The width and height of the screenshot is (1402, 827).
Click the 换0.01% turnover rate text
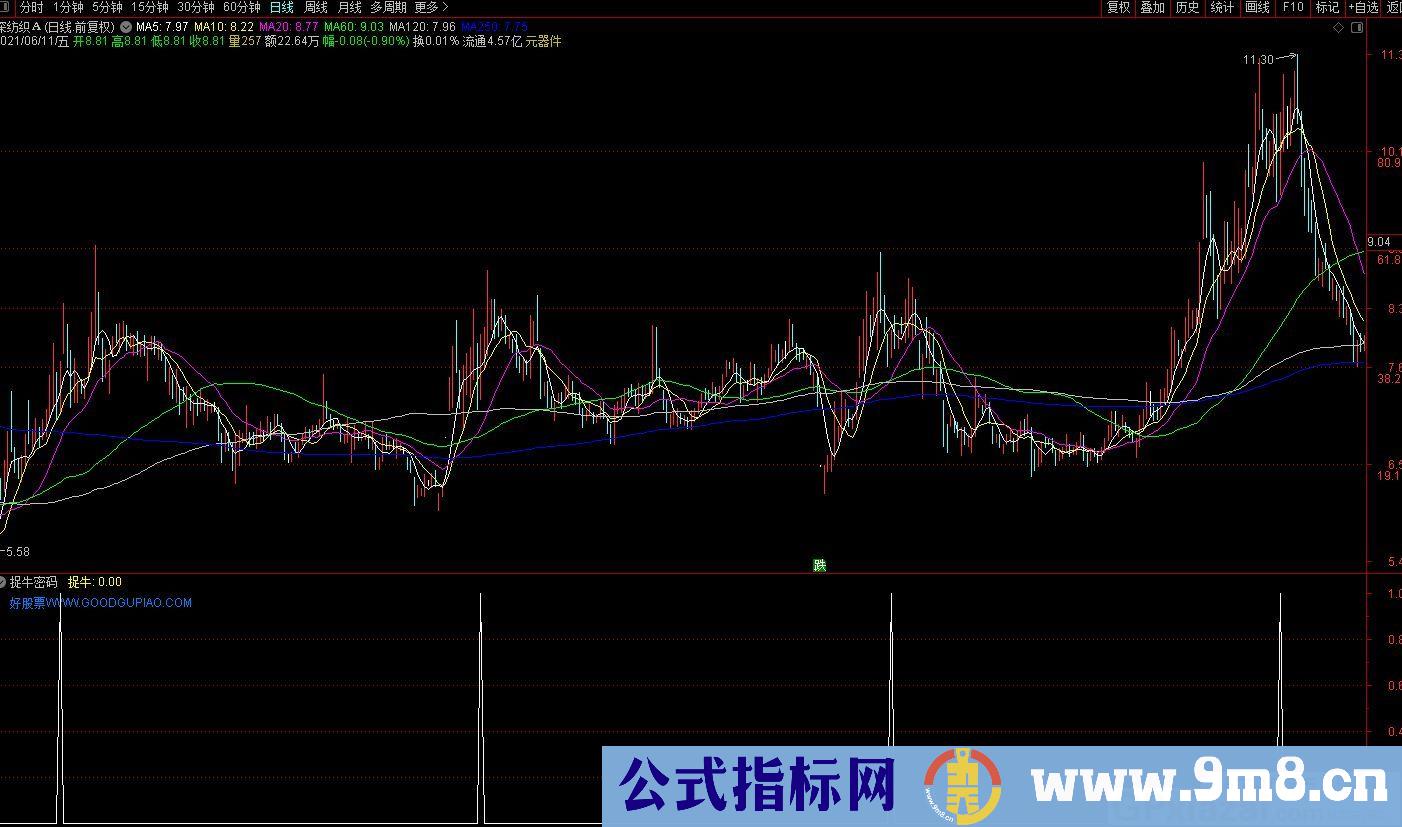coord(437,42)
